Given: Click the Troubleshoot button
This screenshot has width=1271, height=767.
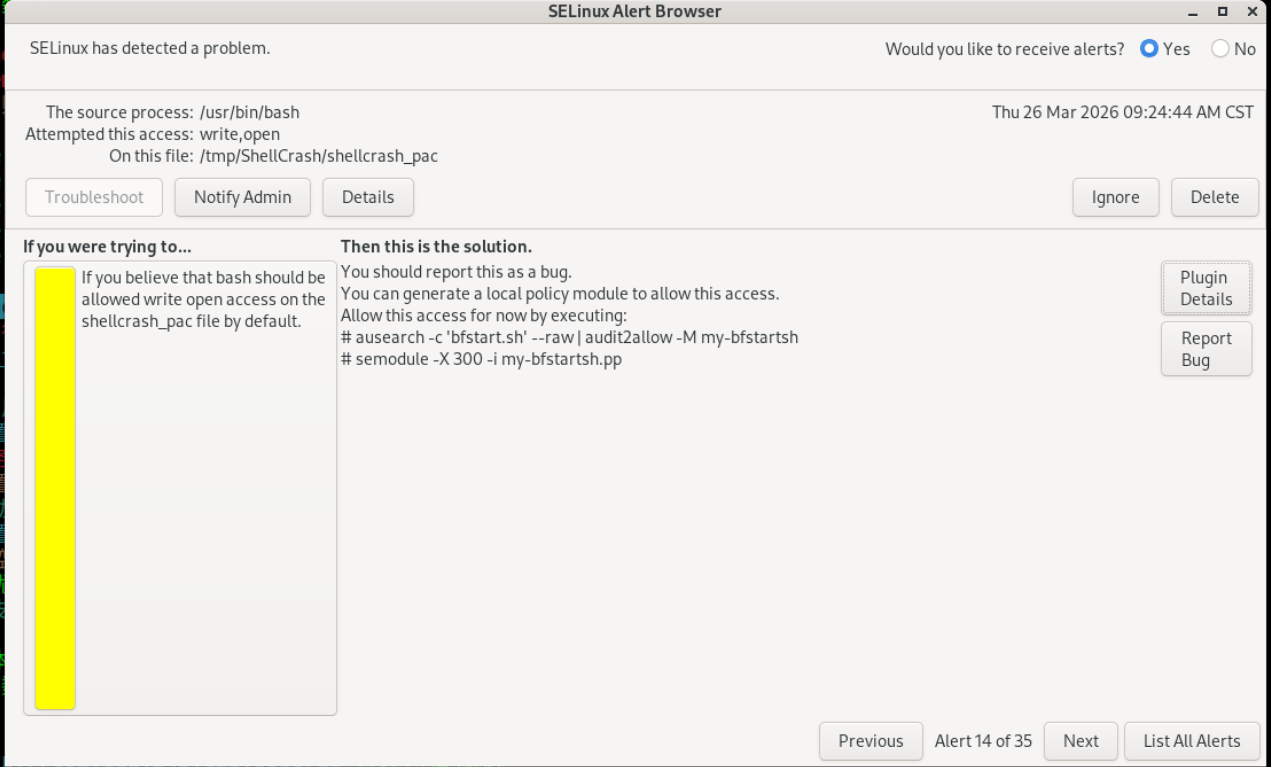Looking at the screenshot, I should click(94, 197).
